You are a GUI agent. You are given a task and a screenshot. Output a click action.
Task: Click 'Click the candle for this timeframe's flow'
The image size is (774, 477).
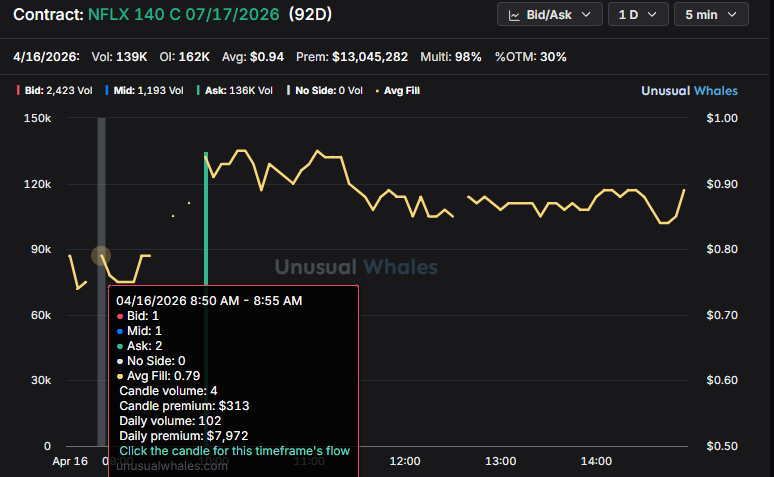pyautogui.click(x=234, y=451)
